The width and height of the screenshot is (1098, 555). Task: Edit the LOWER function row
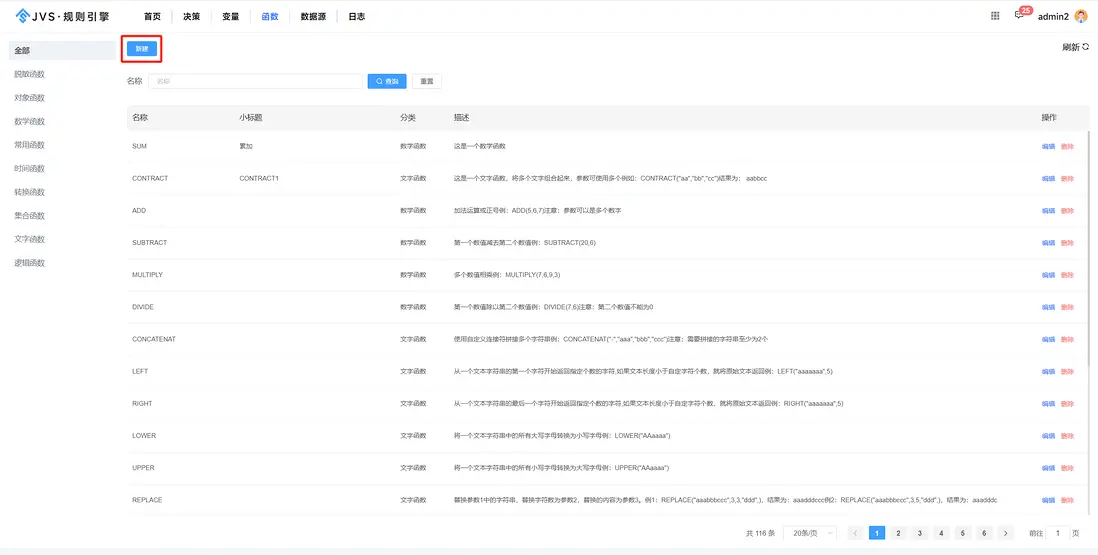point(1048,436)
